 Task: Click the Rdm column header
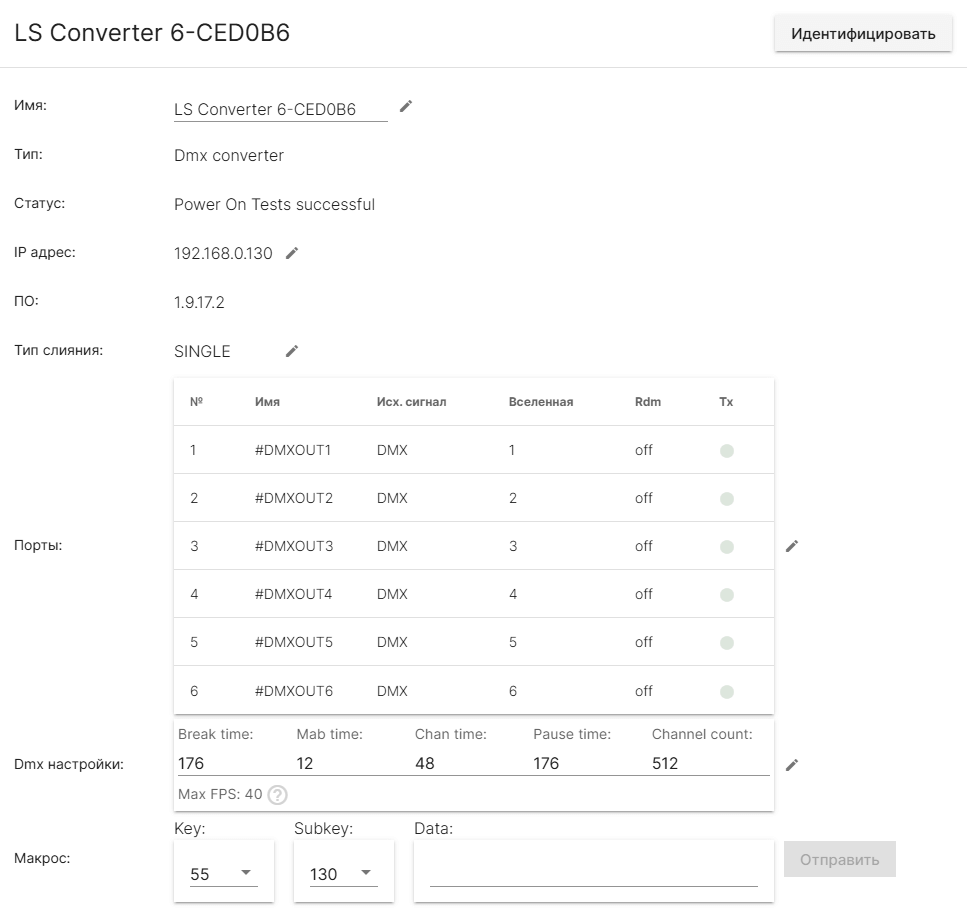tap(648, 402)
